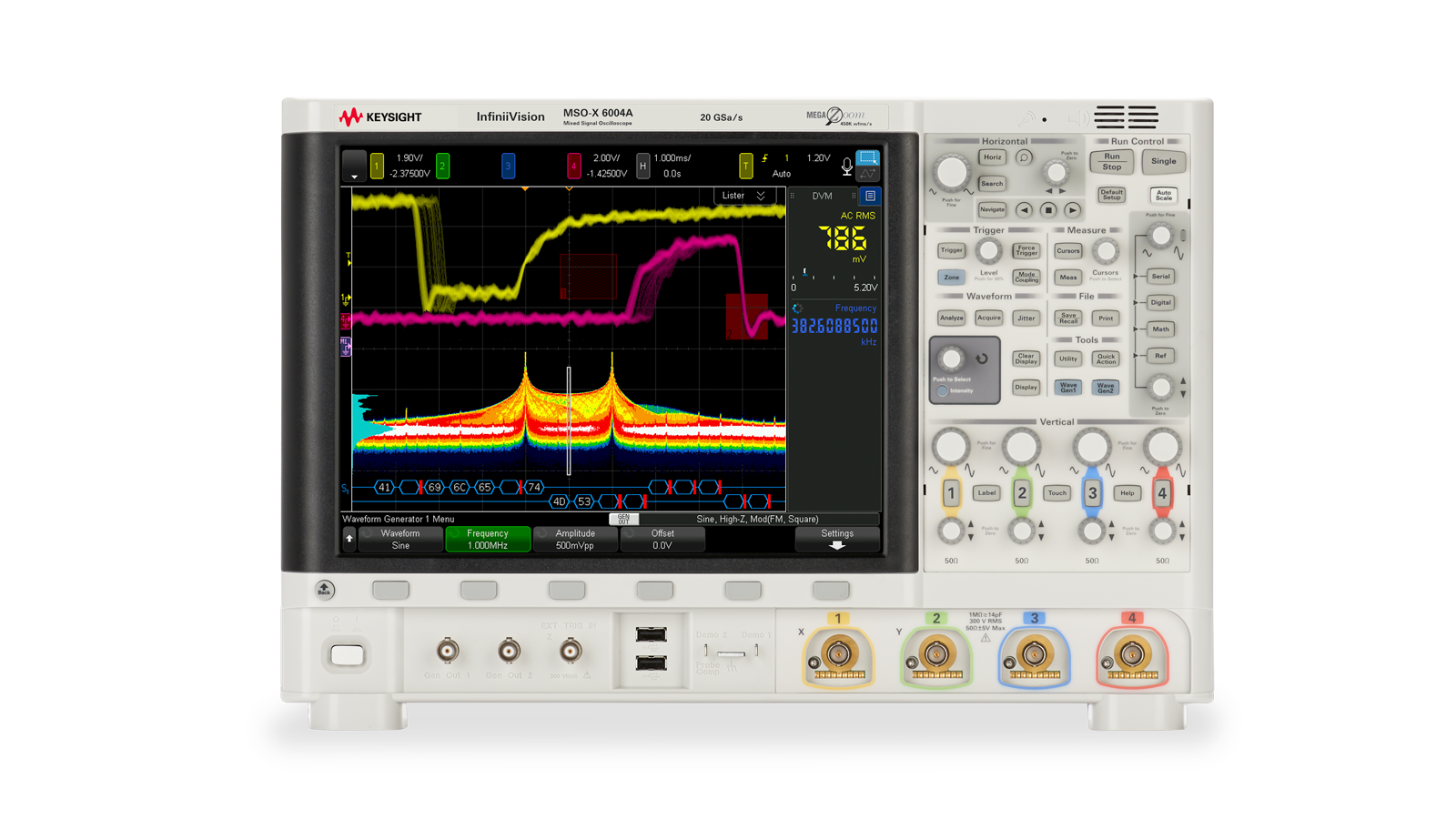
Task: Tap the microphone icon on the screen toolbar
Action: (846, 167)
